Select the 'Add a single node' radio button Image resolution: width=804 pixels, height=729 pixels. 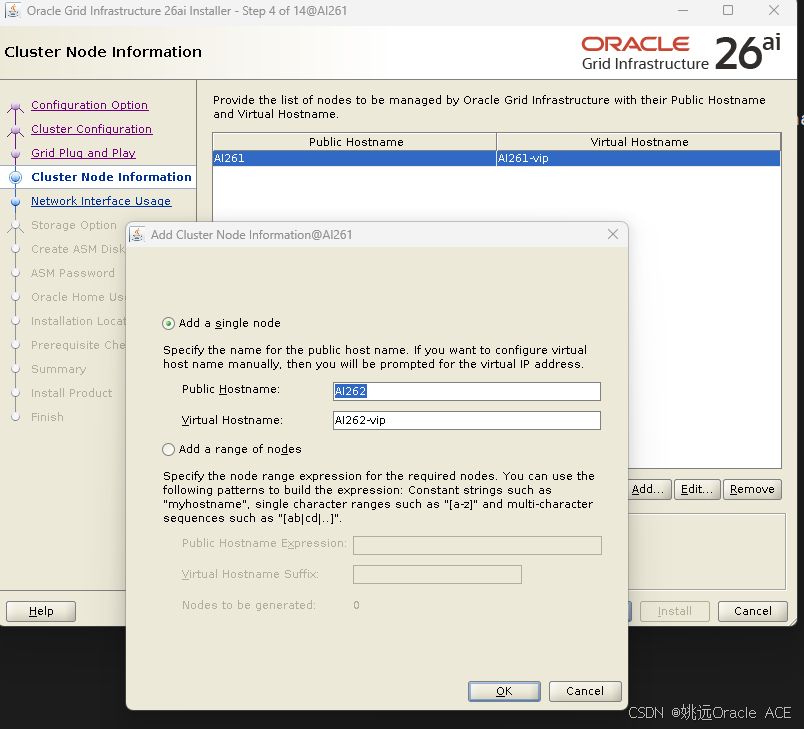click(168, 323)
